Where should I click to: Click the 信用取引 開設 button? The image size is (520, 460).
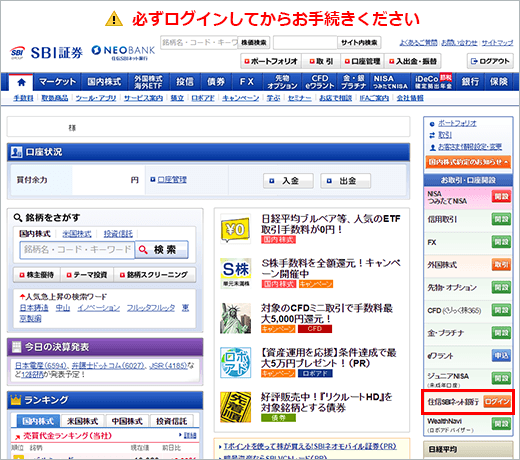pos(501,219)
